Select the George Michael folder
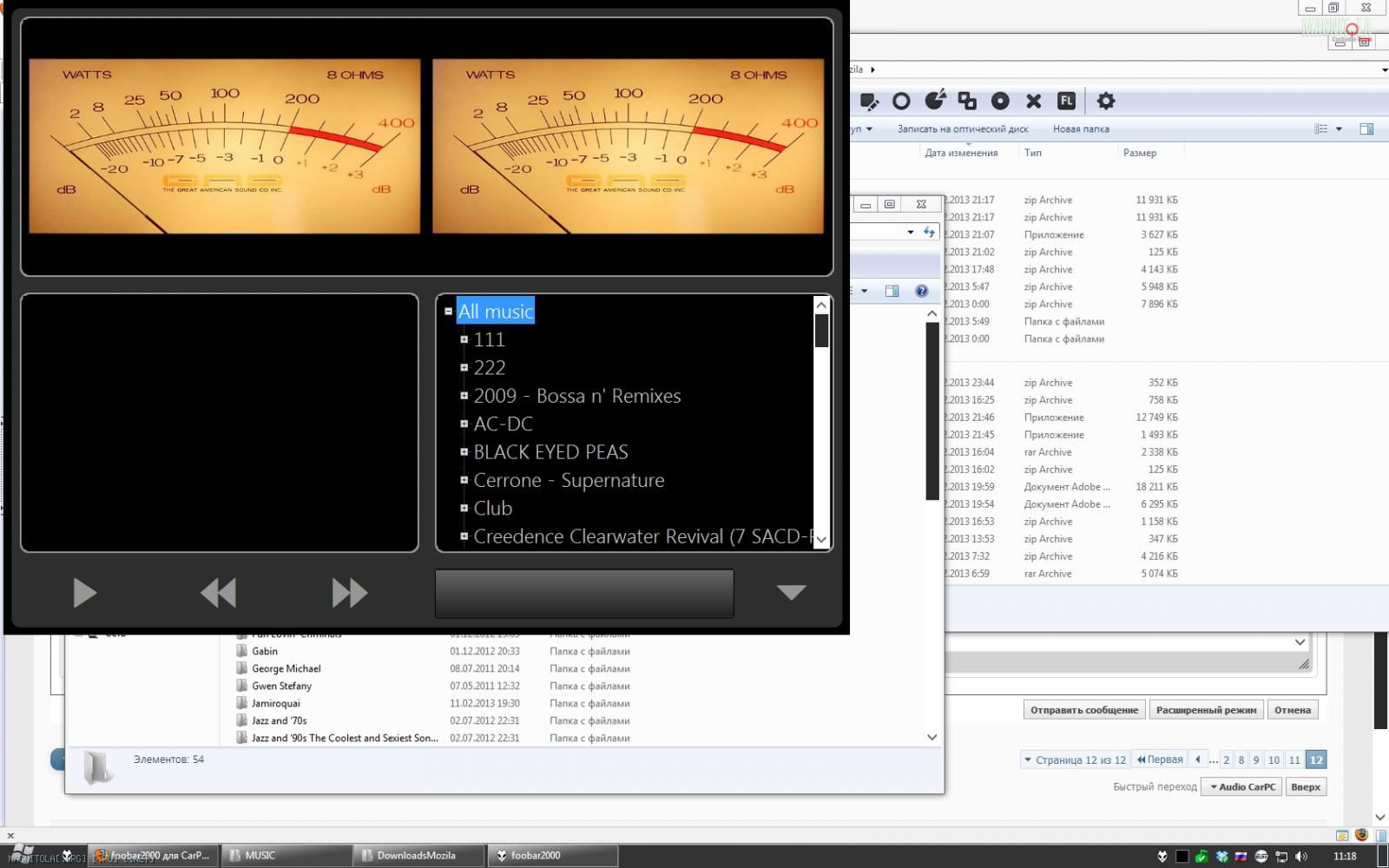This screenshot has width=1389, height=868. 286,668
